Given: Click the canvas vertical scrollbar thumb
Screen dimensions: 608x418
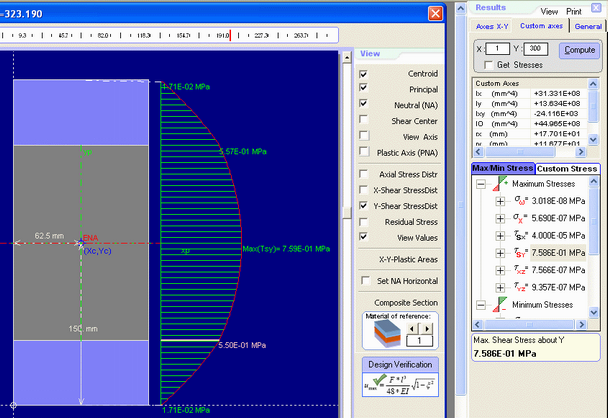Looking at the screenshot, I should (347, 212).
